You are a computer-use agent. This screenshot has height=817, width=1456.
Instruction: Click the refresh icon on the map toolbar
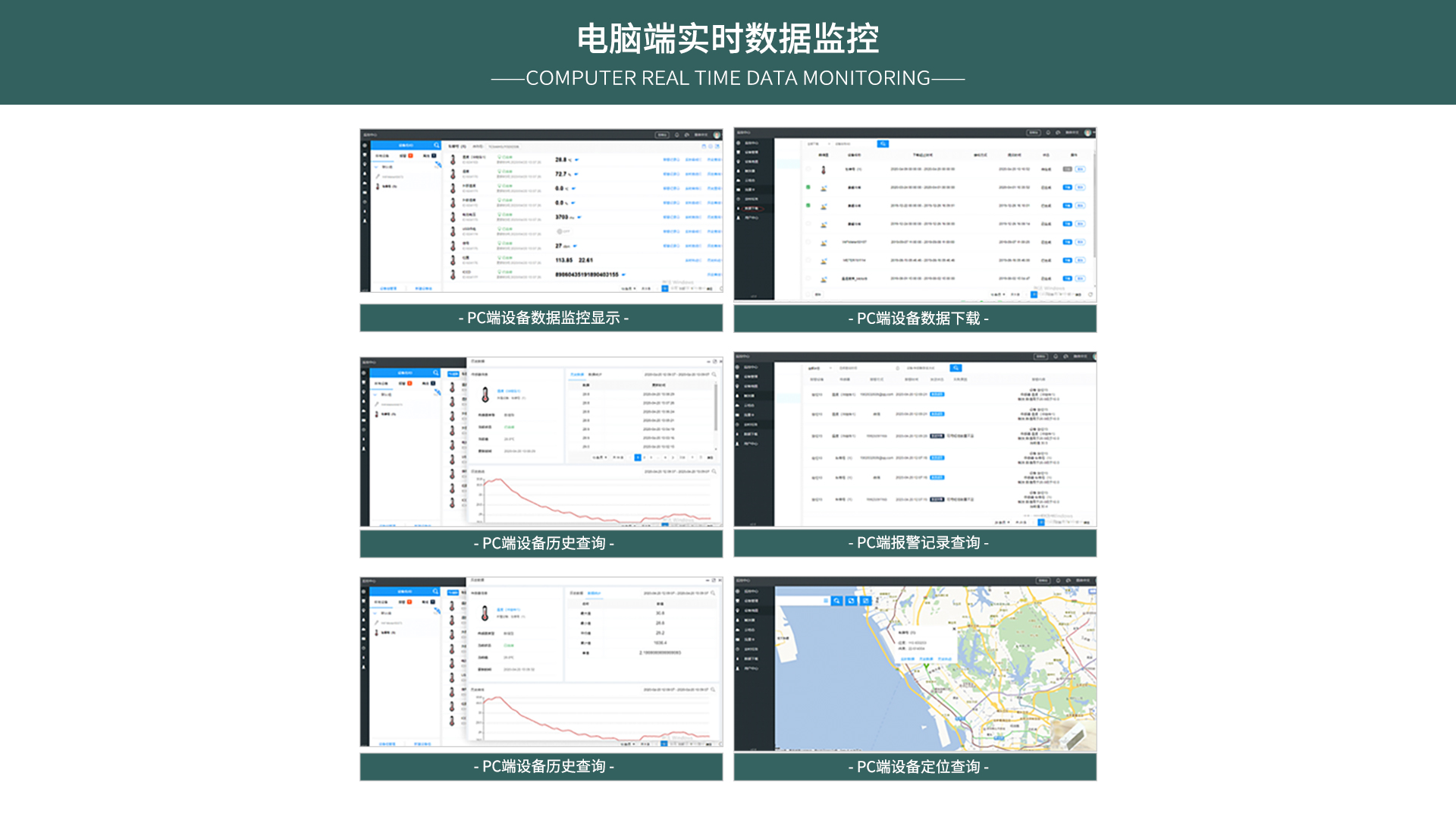(x=851, y=601)
